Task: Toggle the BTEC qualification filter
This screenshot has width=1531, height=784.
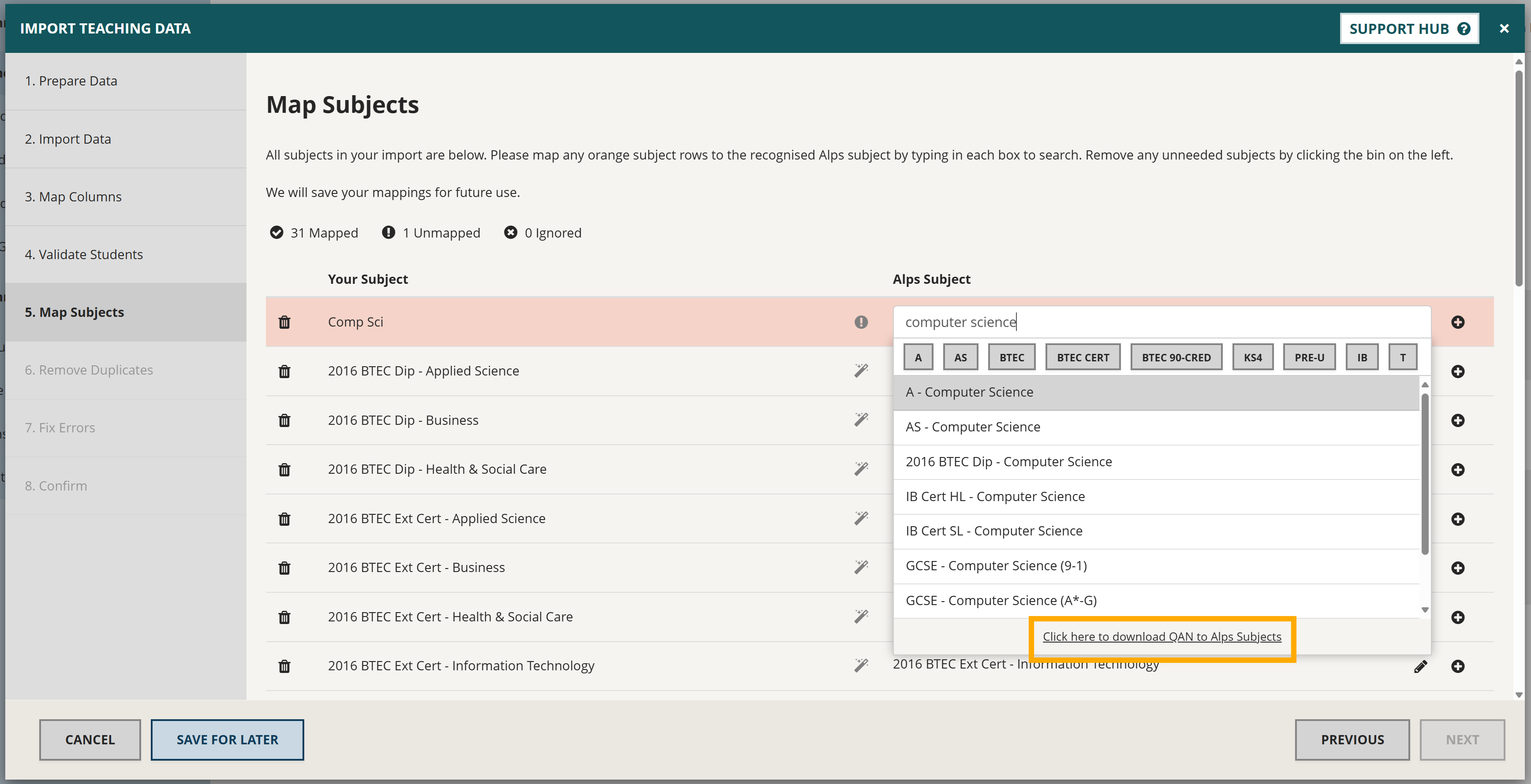Action: (x=1012, y=357)
